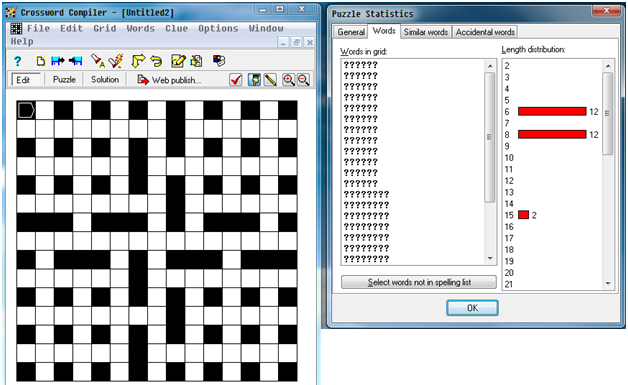Open the Similar words tab

(426, 32)
